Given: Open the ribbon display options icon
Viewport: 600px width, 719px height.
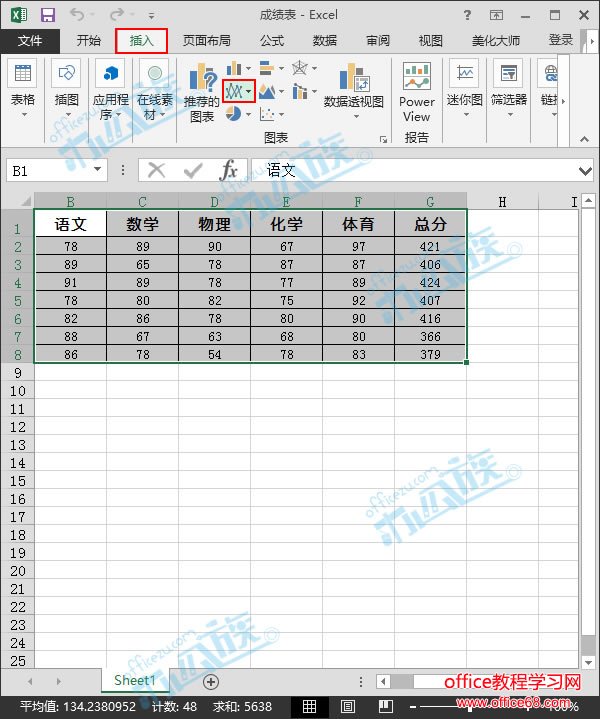Looking at the screenshot, I should point(496,15).
